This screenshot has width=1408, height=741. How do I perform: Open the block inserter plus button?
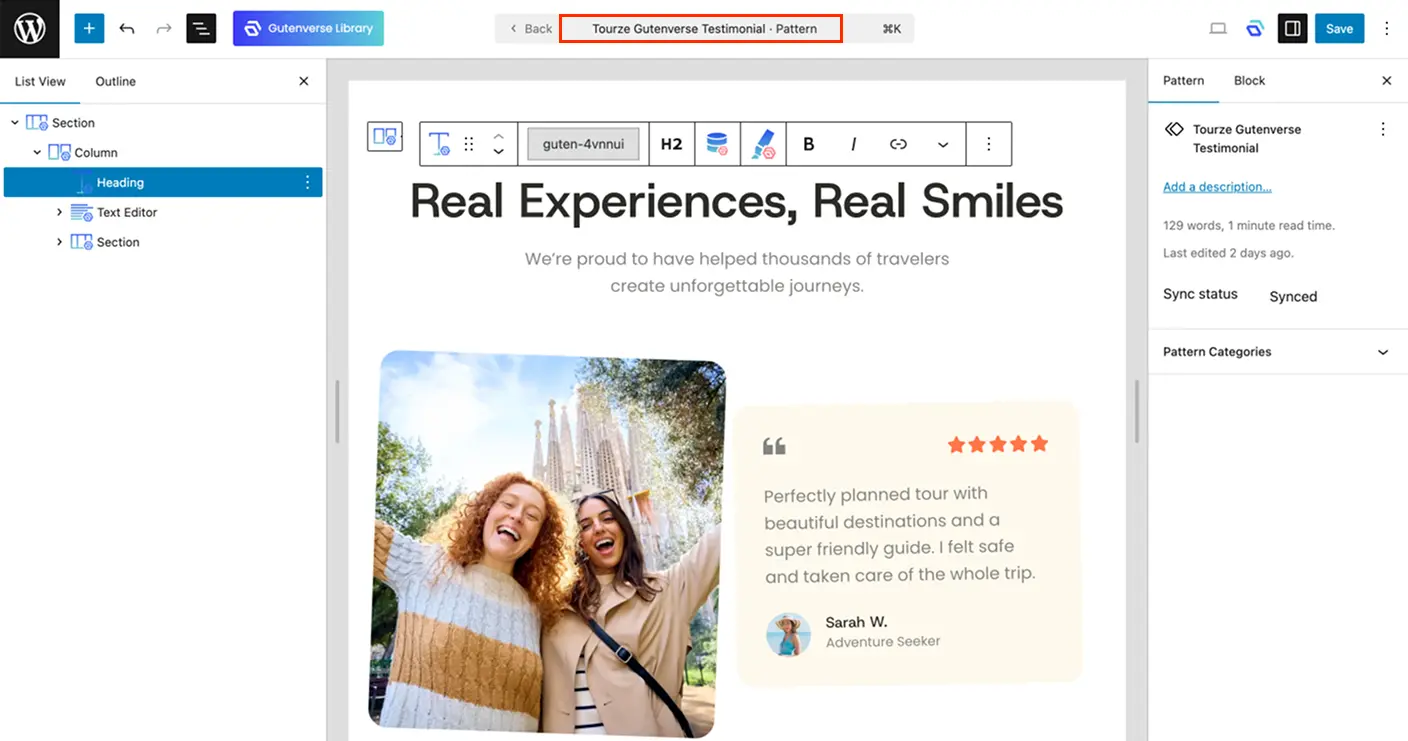click(x=89, y=29)
